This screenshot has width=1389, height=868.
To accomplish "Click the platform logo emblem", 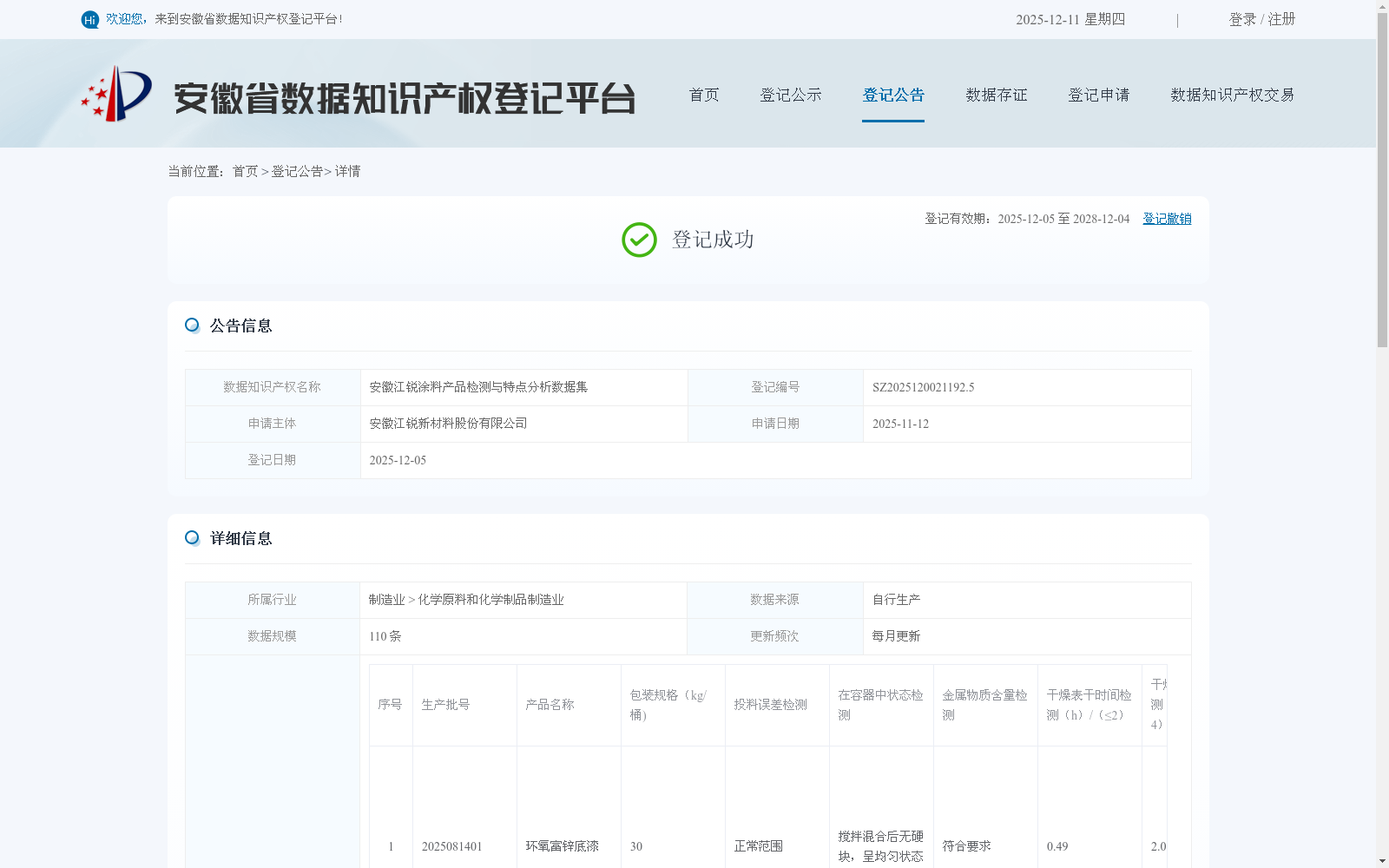I will (116, 94).
